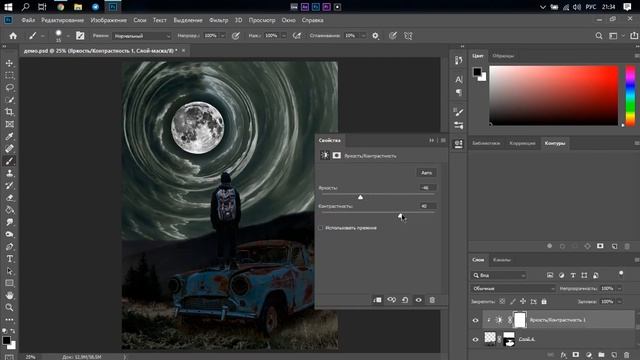Open layer fill 100% dropdown arrow
Image resolution: width=640 pixels, height=360 pixels.
tap(620, 302)
